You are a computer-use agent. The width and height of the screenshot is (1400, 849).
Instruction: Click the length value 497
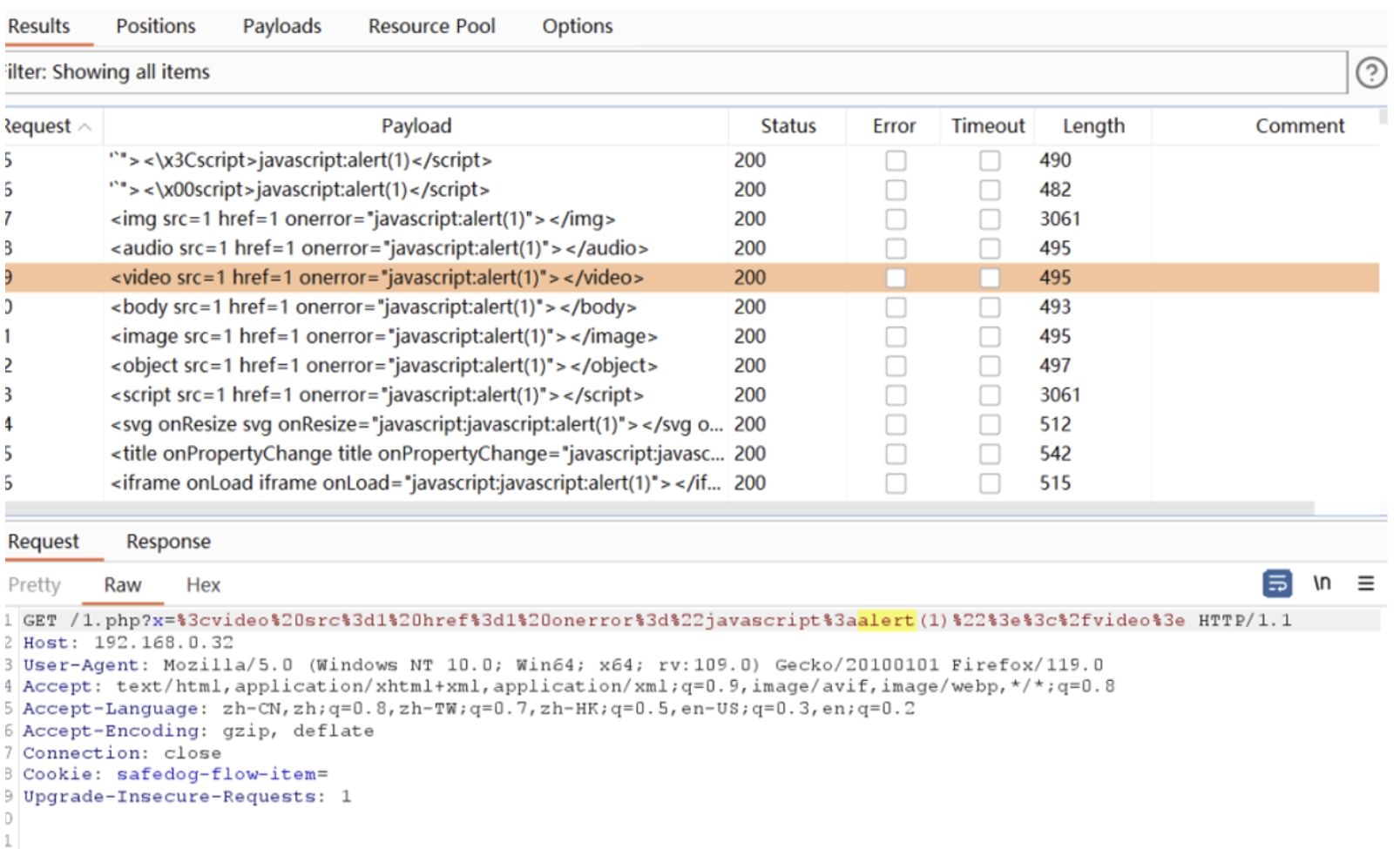coord(1055,366)
